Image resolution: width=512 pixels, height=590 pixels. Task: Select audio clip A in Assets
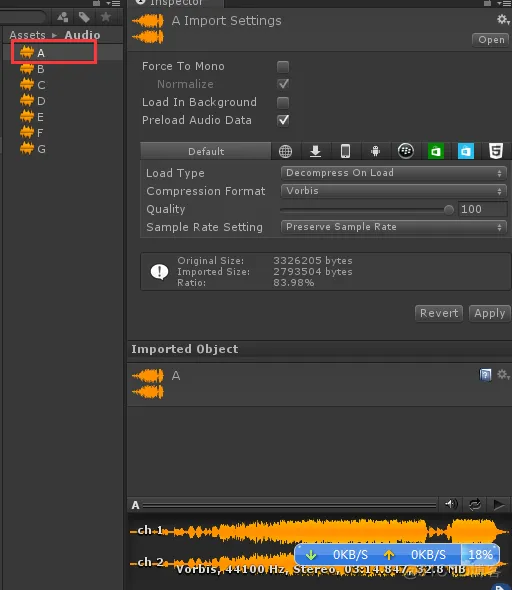tap(63, 53)
